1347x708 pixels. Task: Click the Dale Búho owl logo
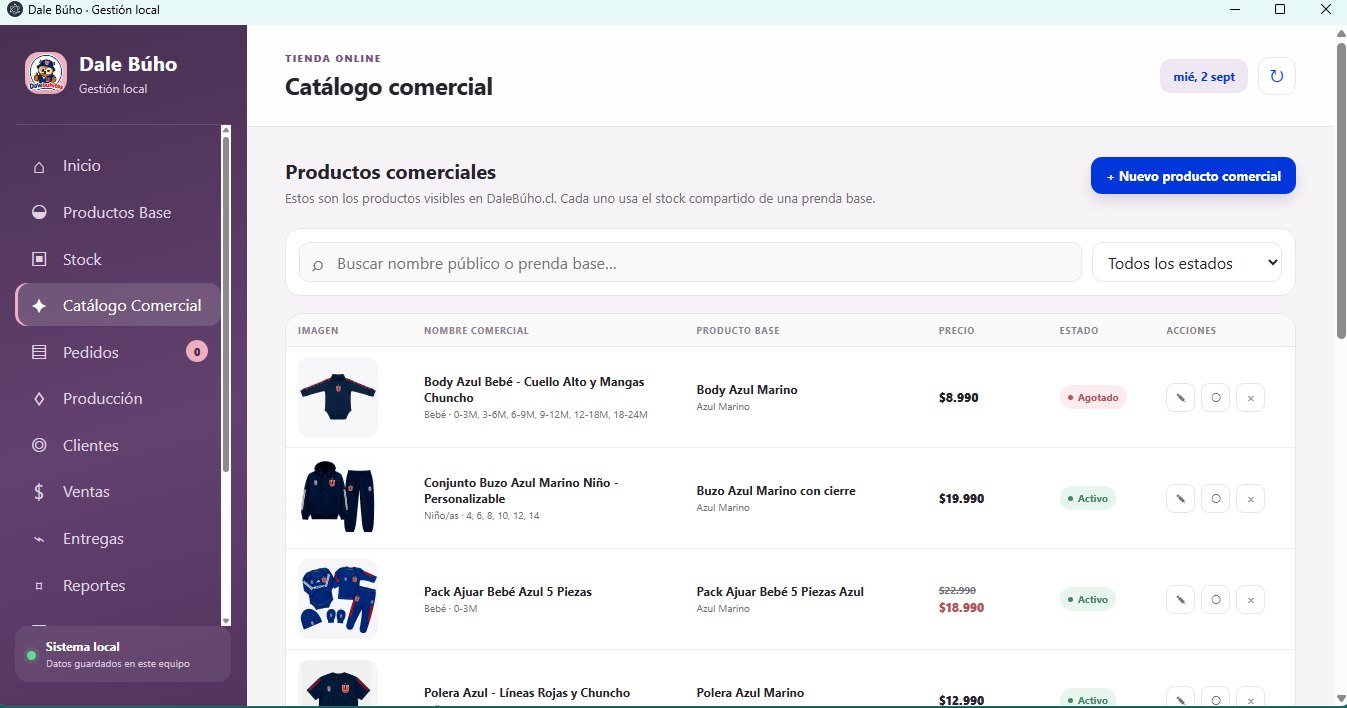tap(46, 73)
